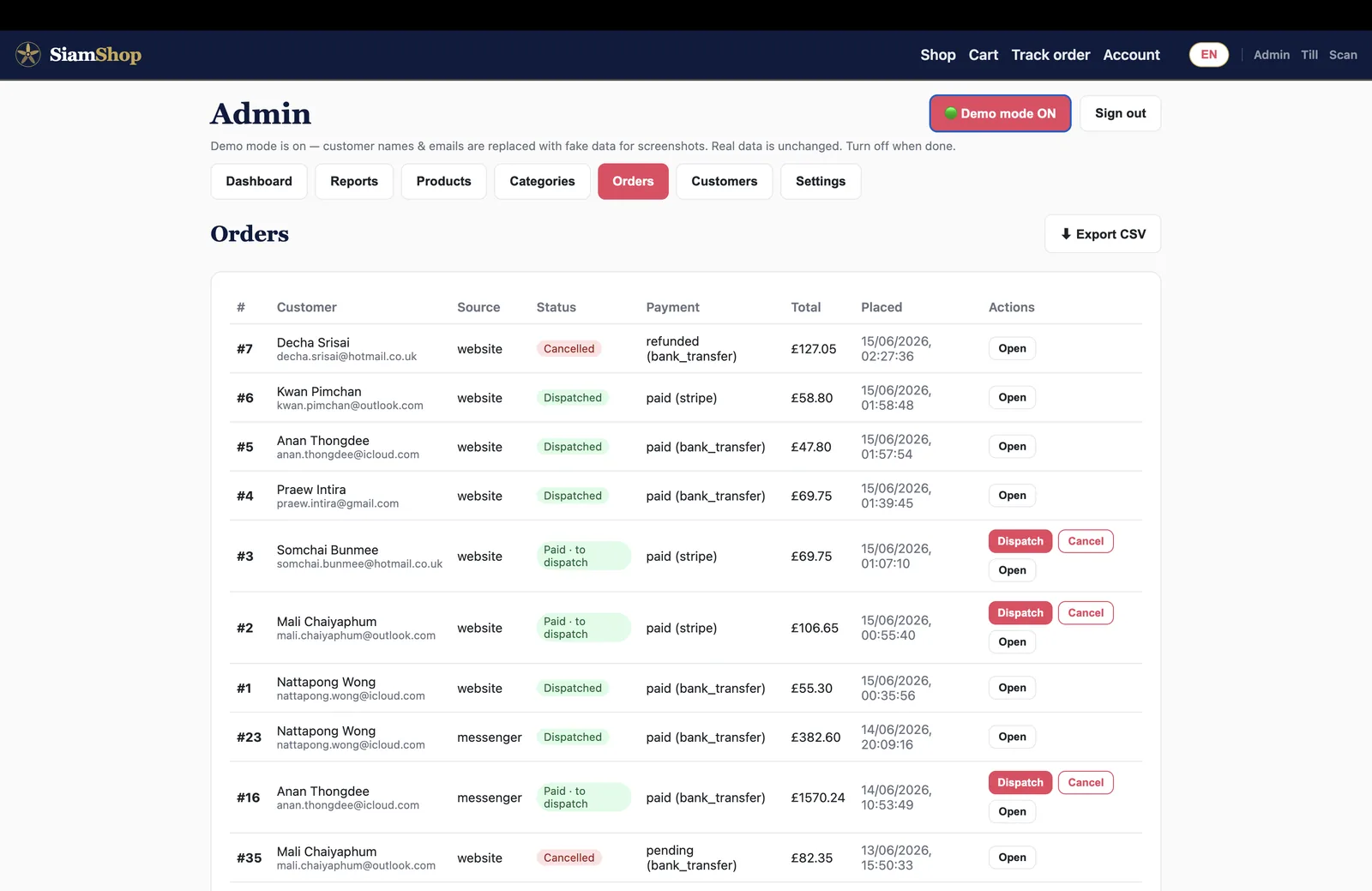Open order #5 for Anan Thongdee
The image size is (1372, 891).
[x=1012, y=446]
